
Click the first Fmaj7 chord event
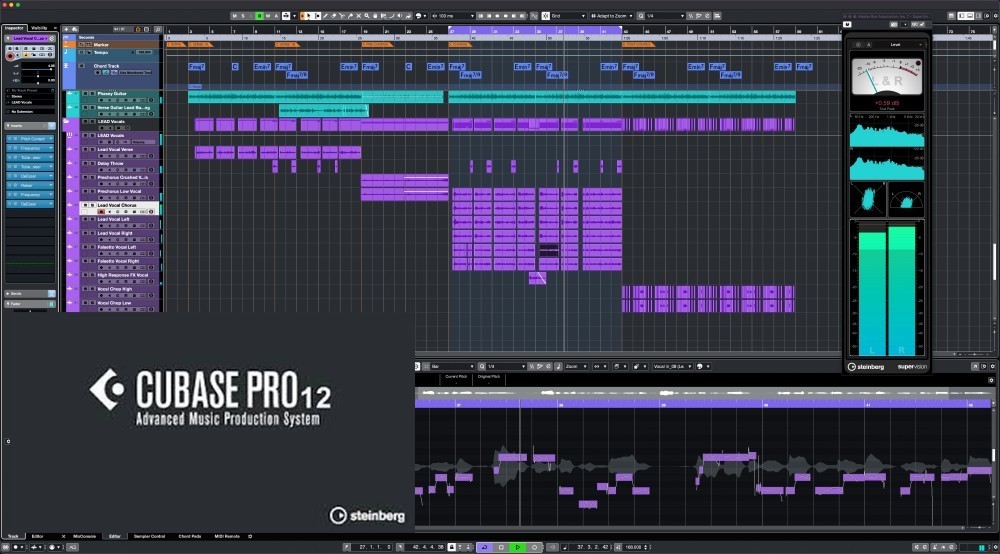pyautogui.click(x=196, y=66)
